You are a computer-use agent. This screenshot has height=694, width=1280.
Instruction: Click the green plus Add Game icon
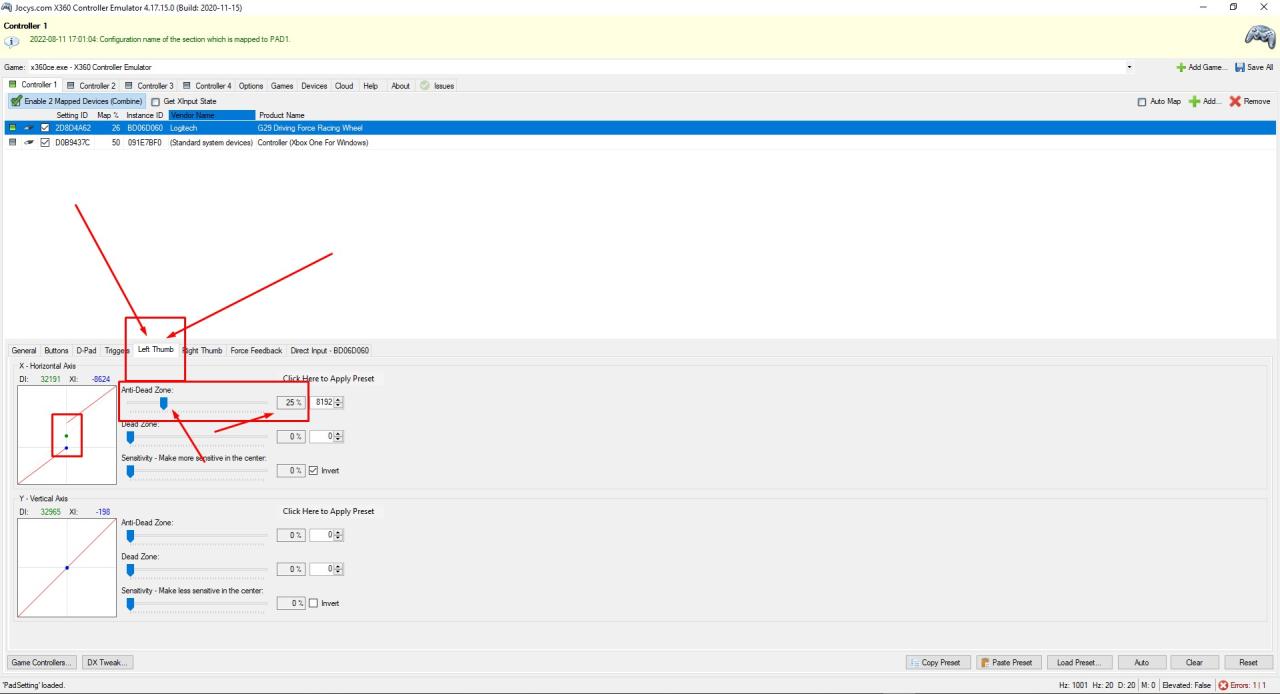1181,67
